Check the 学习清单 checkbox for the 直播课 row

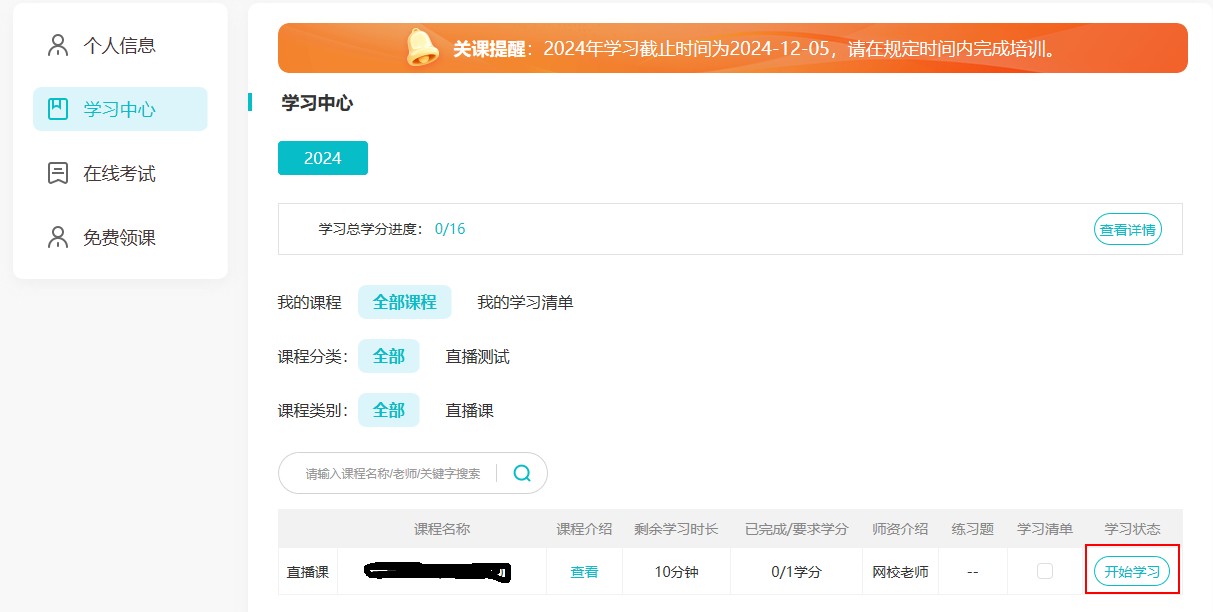click(x=1043, y=570)
